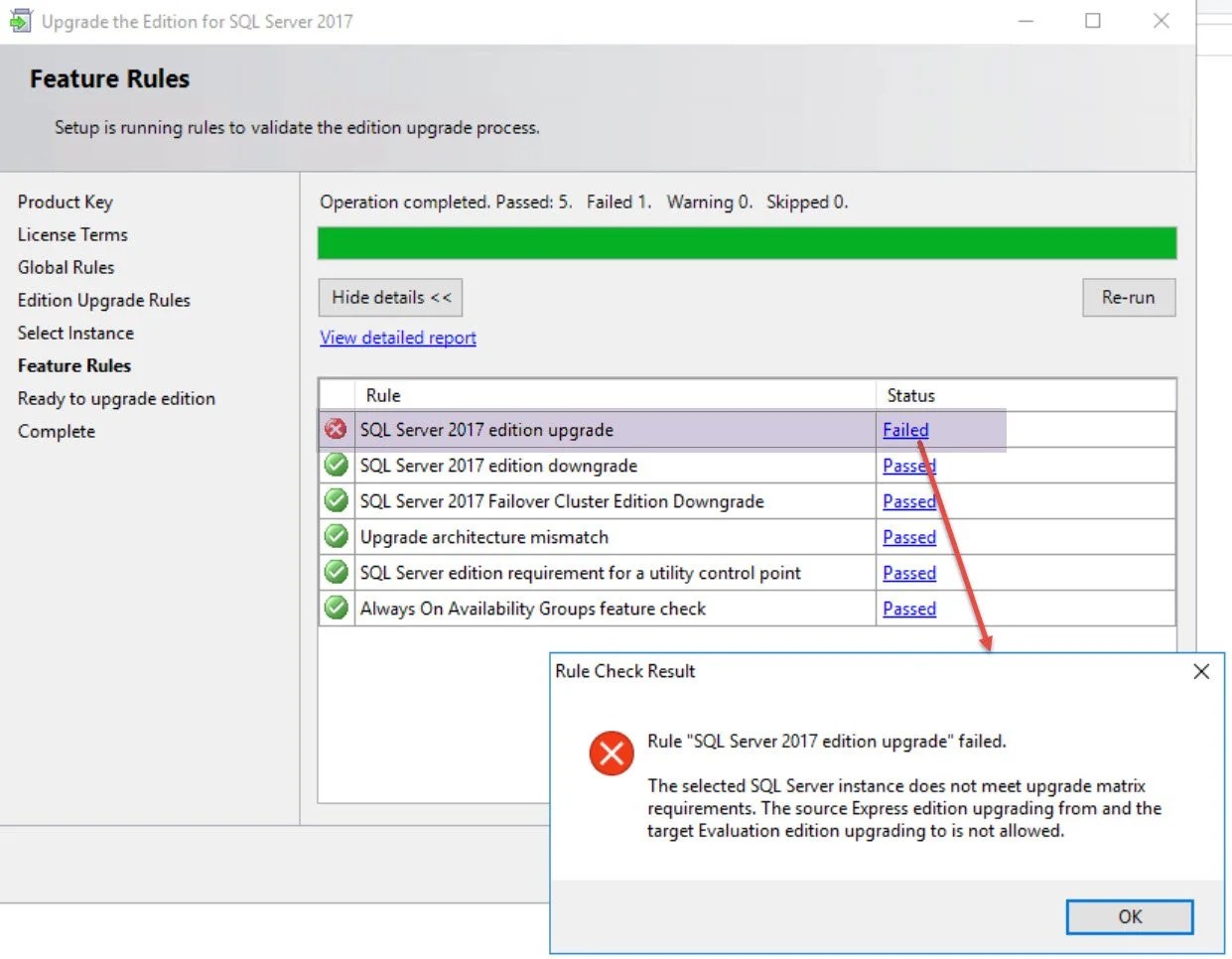Click the red error icon in Rule Check Result
This screenshot has width=1232, height=959.
[611, 753]
